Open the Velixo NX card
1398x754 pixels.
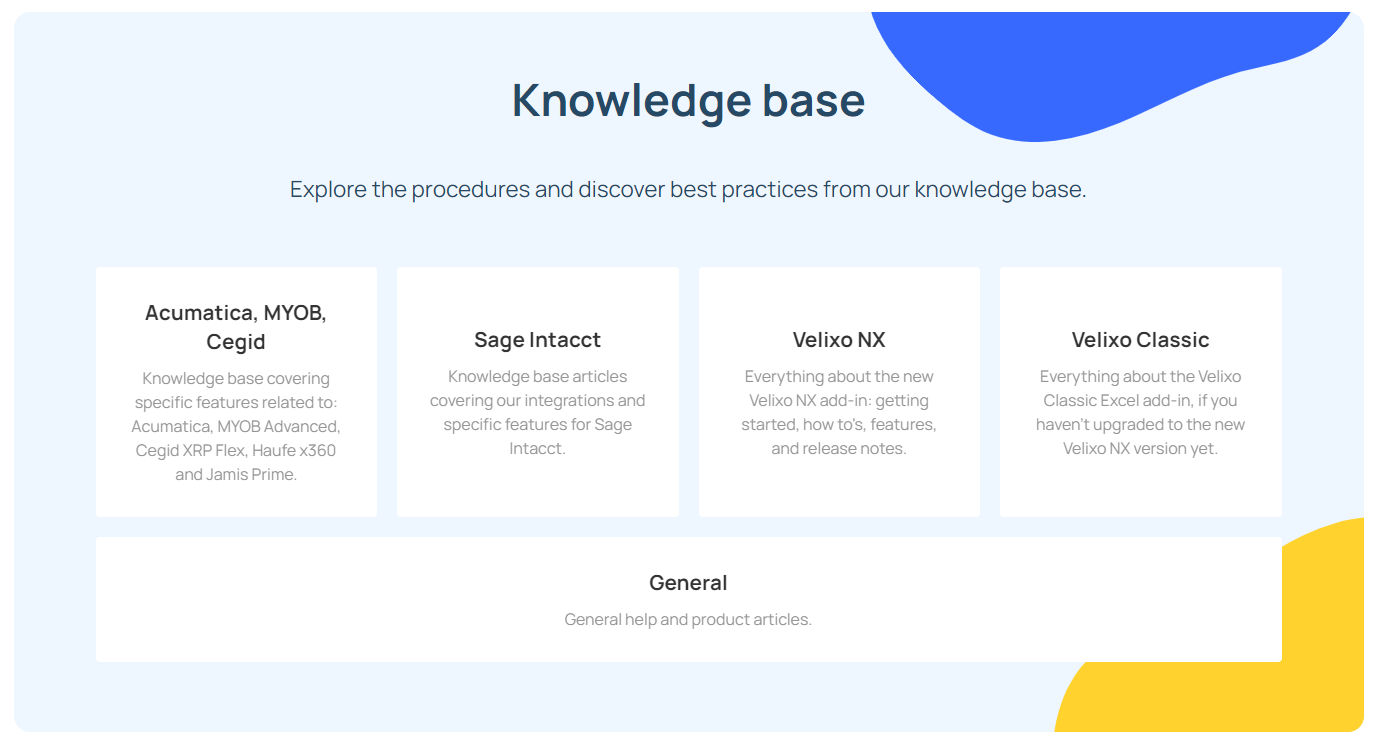pyautogui.click(x=839, y=392)
